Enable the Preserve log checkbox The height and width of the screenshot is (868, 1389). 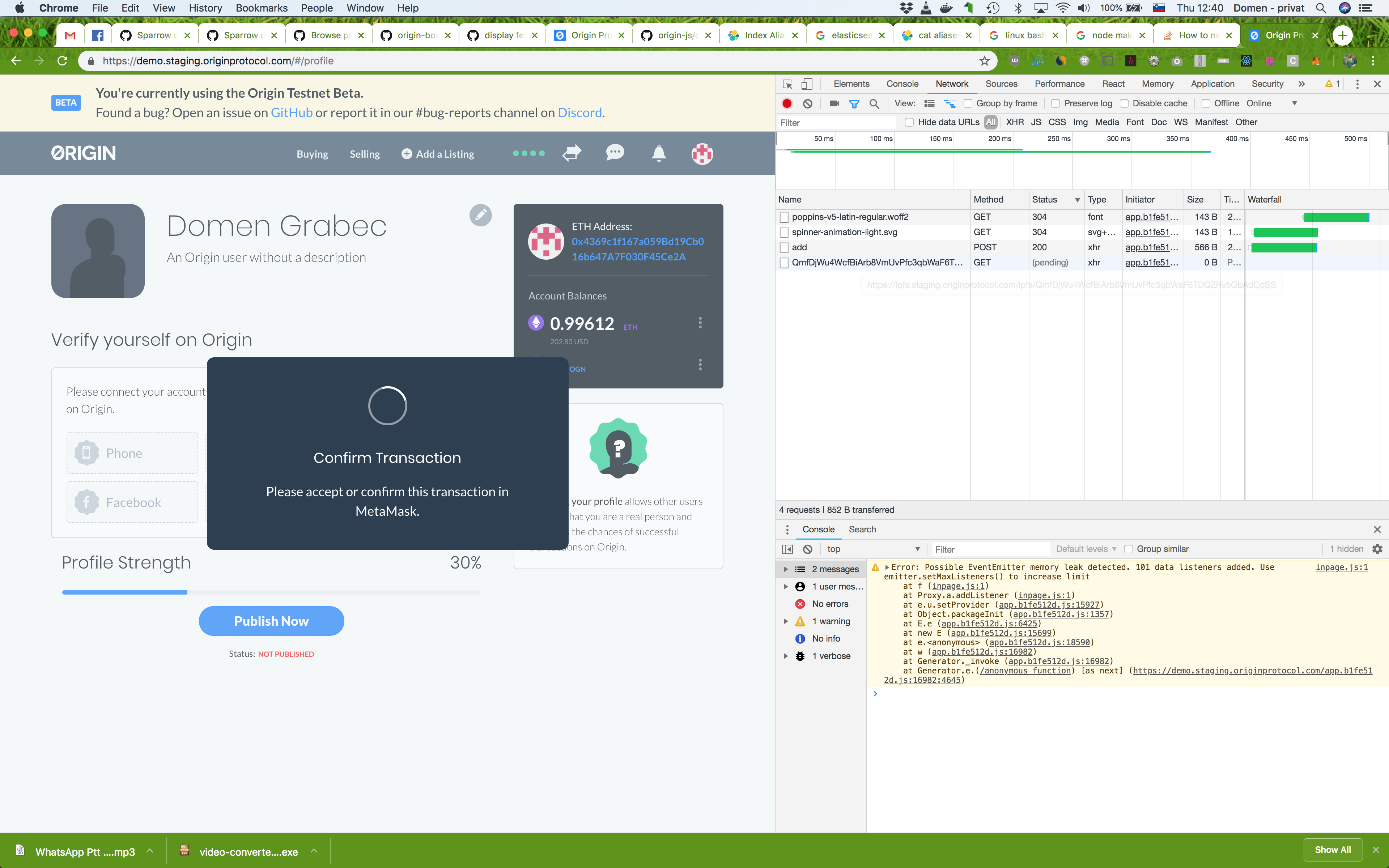pyautogui.click(x=1056, y=103)
